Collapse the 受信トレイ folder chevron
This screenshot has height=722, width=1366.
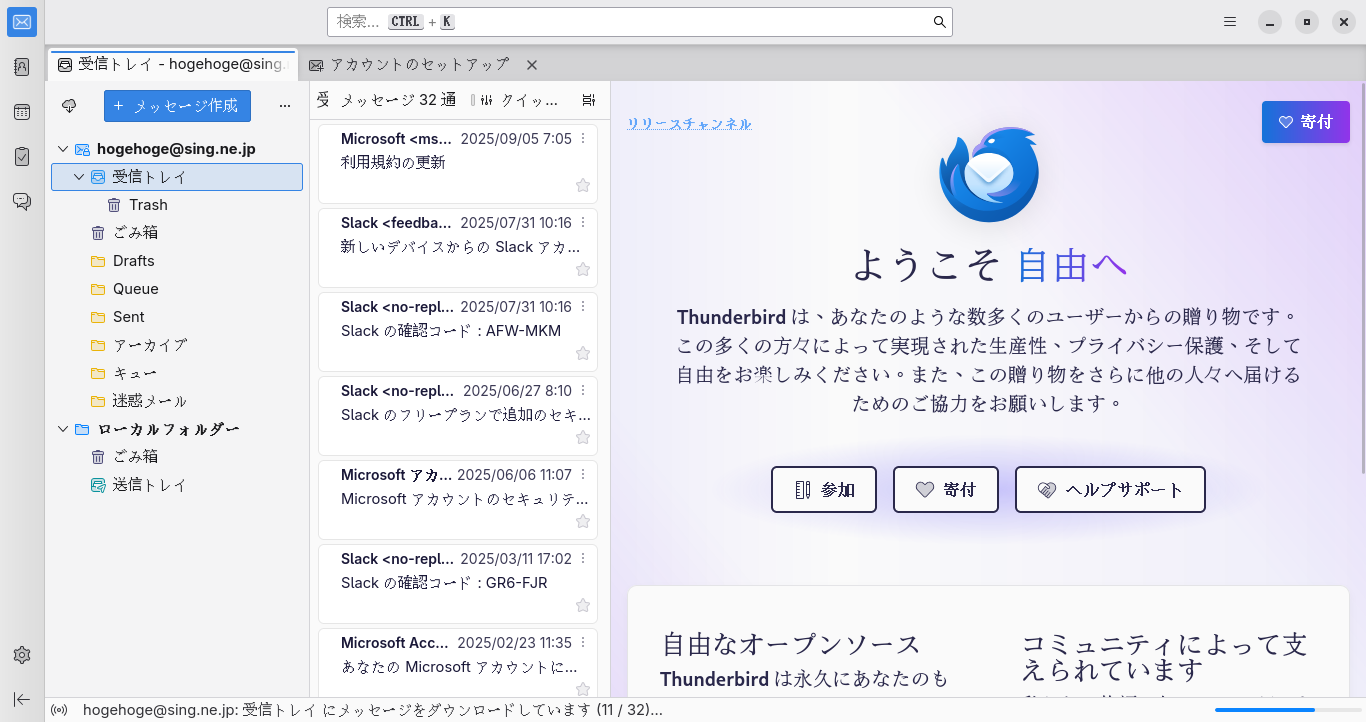point(79,177)
